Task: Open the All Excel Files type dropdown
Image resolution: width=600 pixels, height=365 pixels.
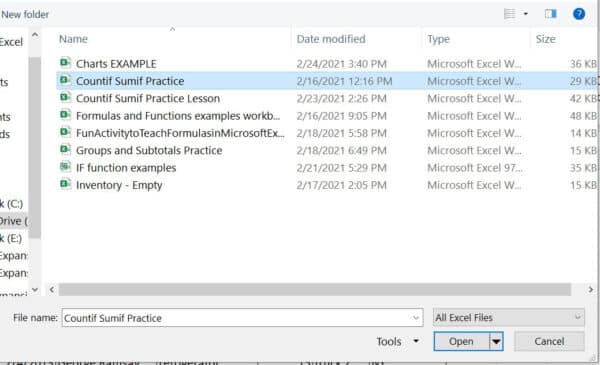Action: 509,318
